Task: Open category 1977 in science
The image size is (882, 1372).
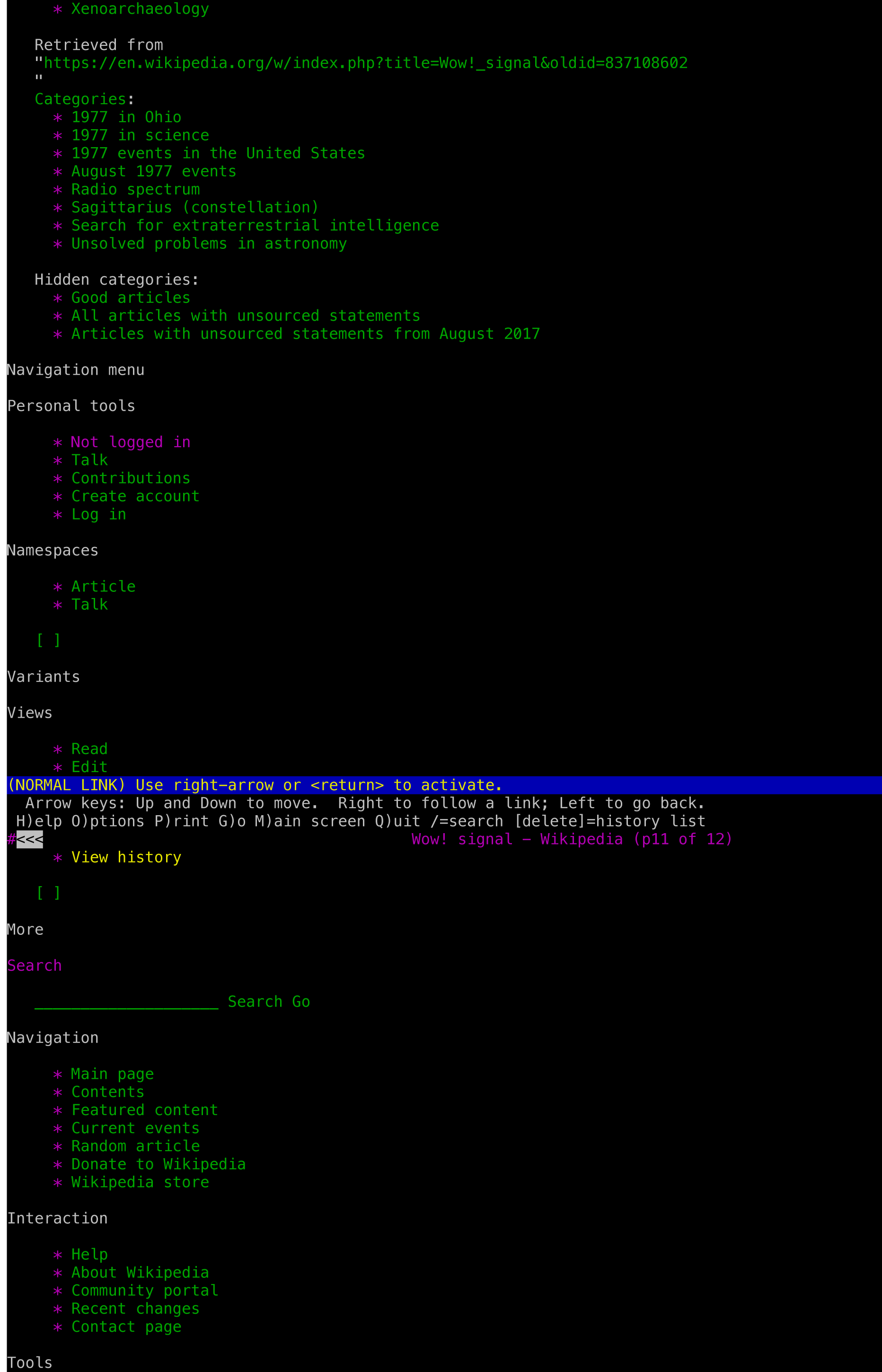Action: tap(140, 135)
